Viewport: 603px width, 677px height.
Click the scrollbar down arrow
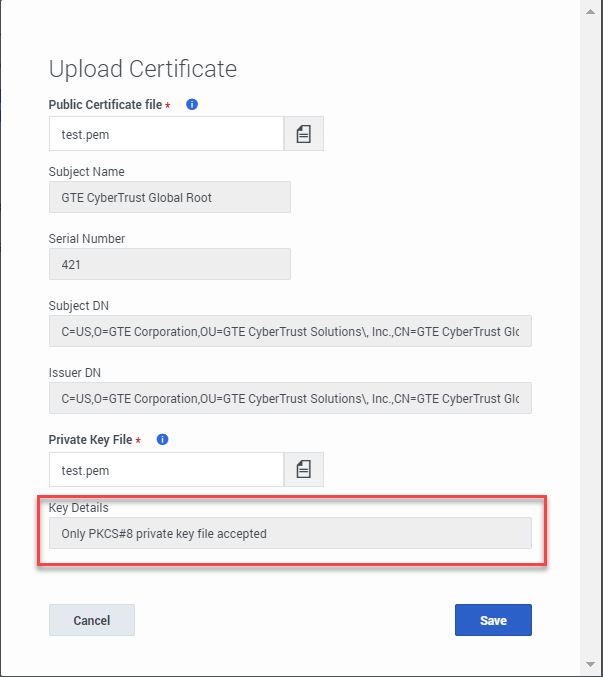(x=590, y=664)
